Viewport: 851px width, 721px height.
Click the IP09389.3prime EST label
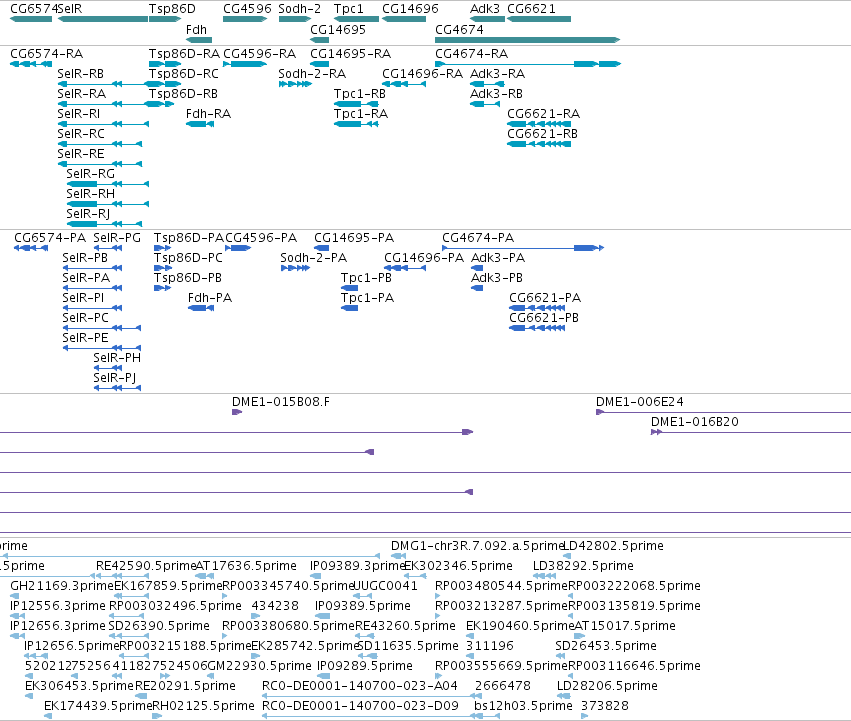[x=357, y=566]
